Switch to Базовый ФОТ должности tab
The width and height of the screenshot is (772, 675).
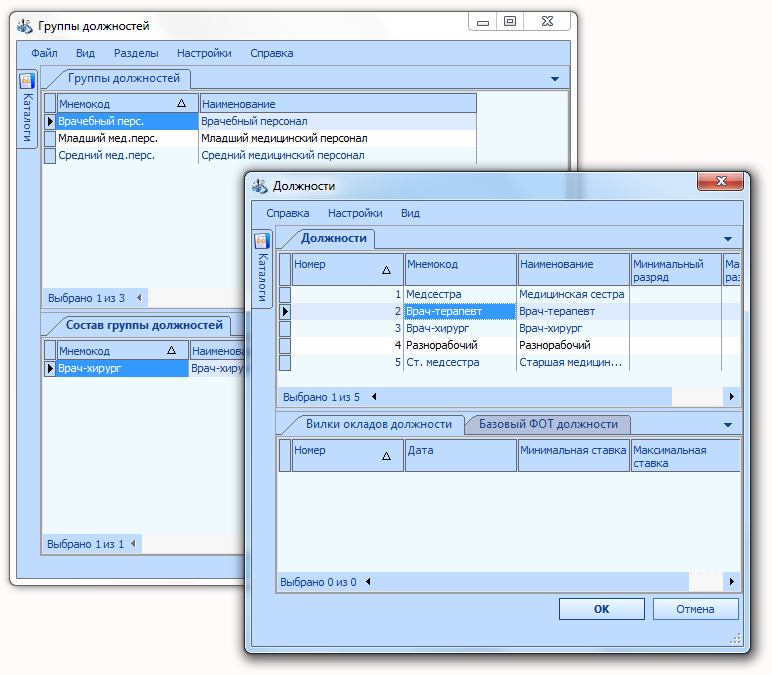coord(548,424)
